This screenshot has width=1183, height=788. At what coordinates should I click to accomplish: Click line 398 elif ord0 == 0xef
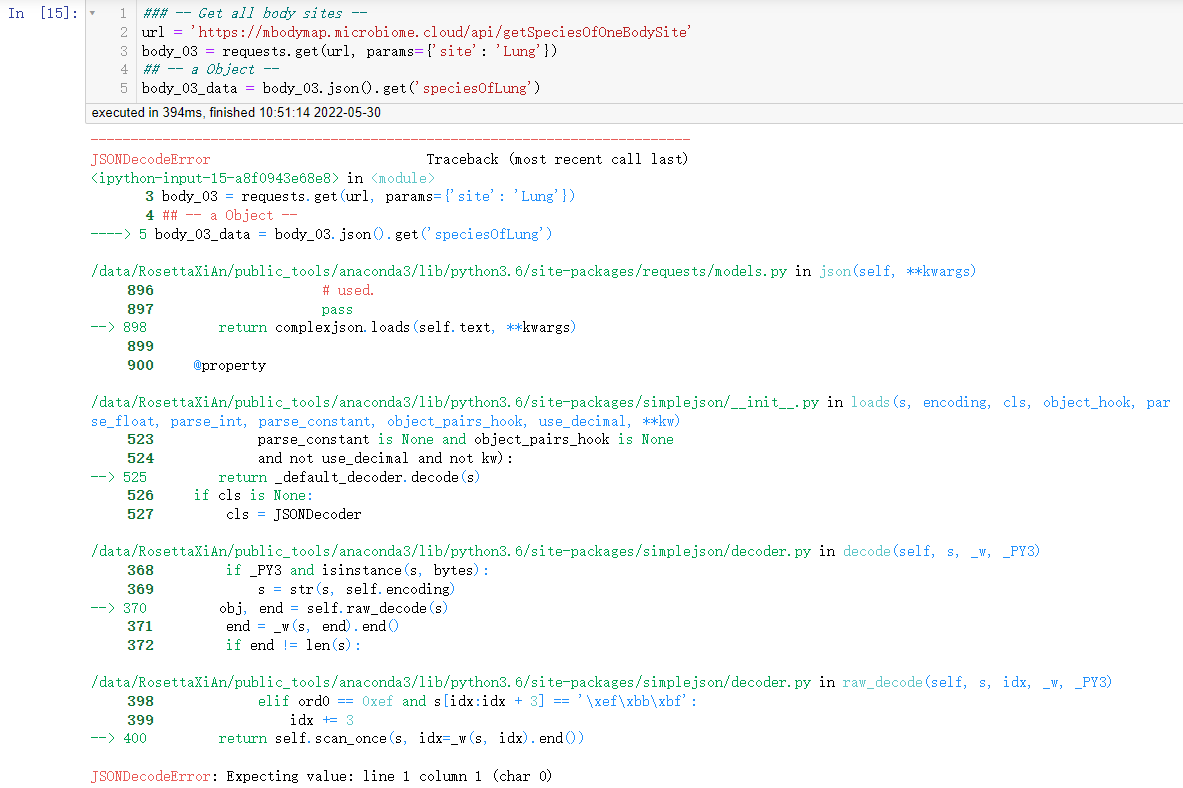pos(412,701)
